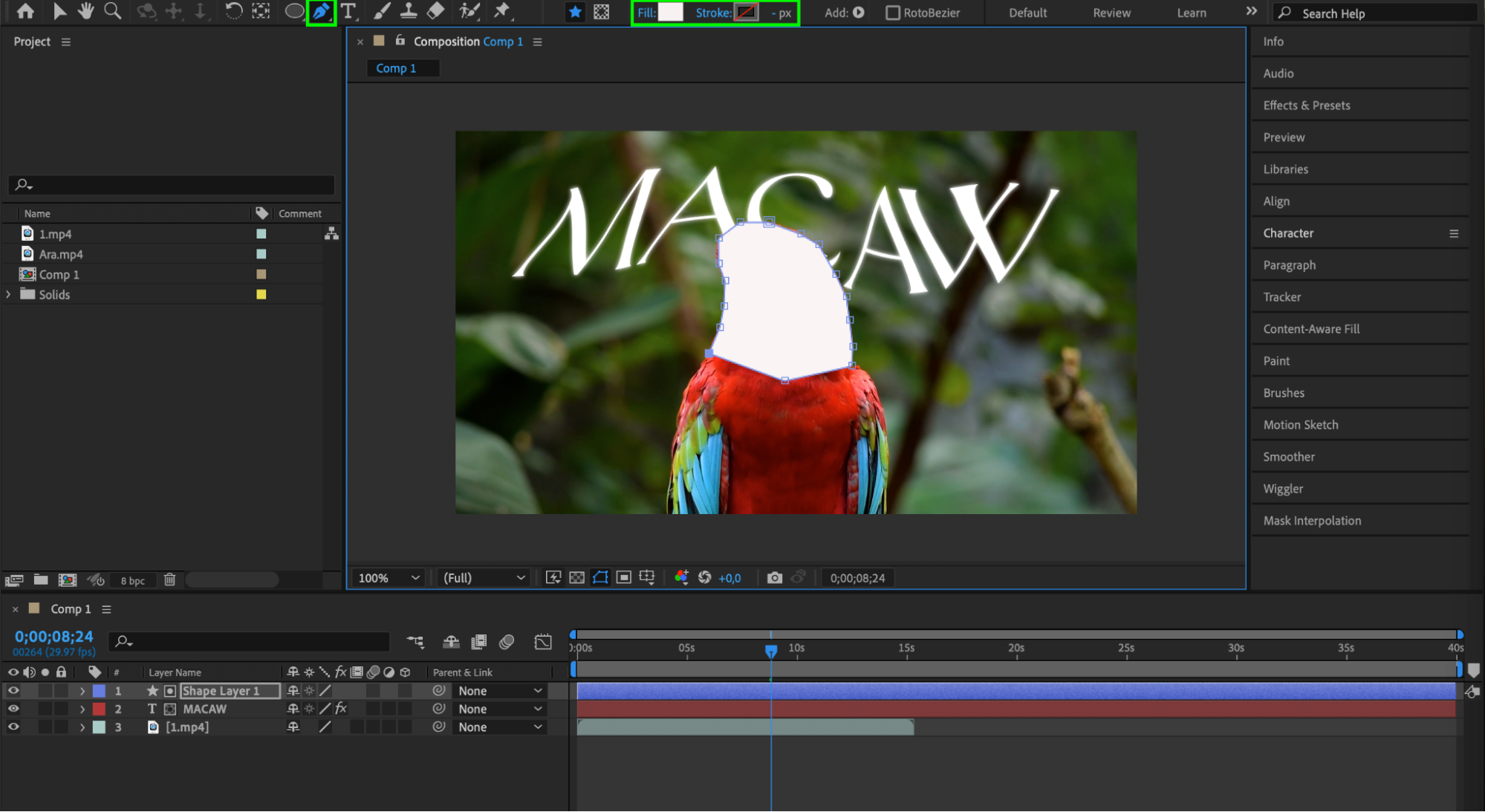The height and width of the screenshot is (812, 1485).
Task: Choose the Hand tool
Action: pos(86,11)
